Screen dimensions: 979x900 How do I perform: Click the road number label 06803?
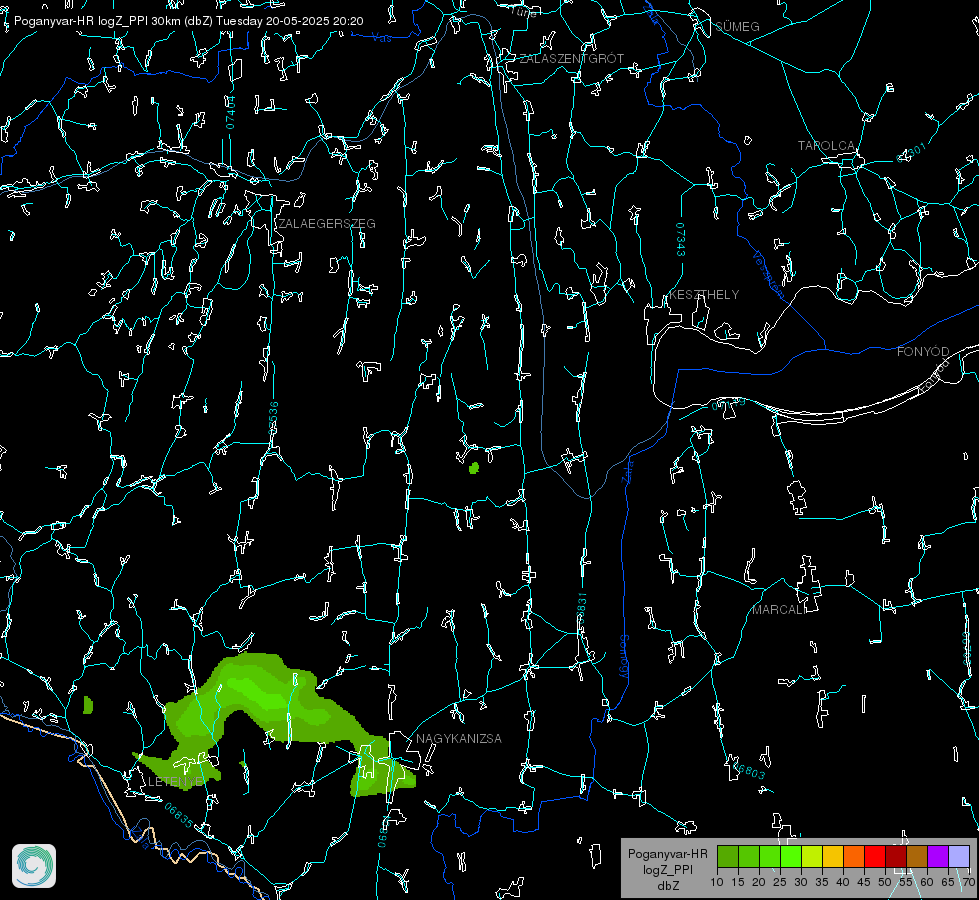pyautogui.click(x=749, y=770)
